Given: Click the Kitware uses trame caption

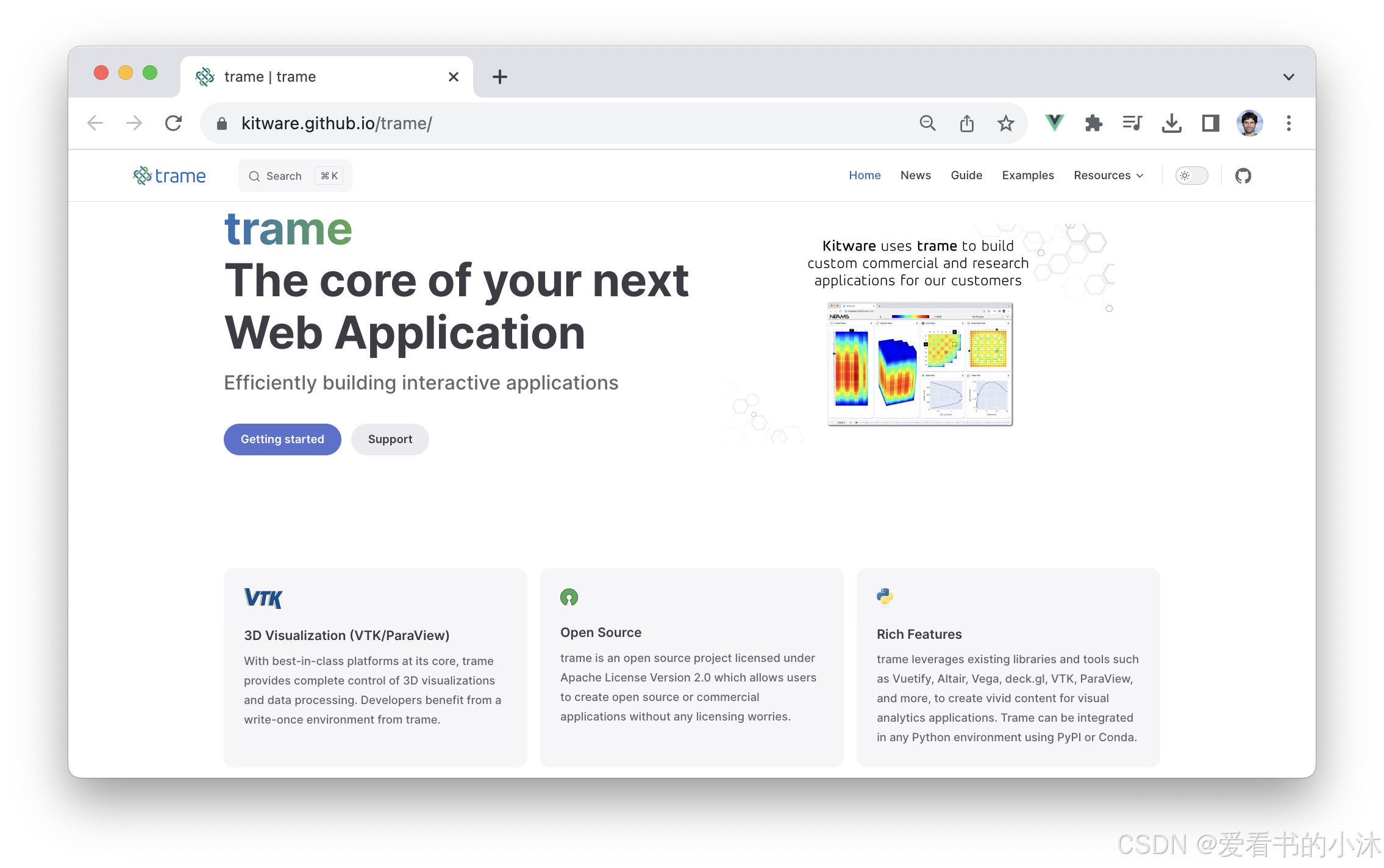Looking at the screenshot, I should coord(918,263).
